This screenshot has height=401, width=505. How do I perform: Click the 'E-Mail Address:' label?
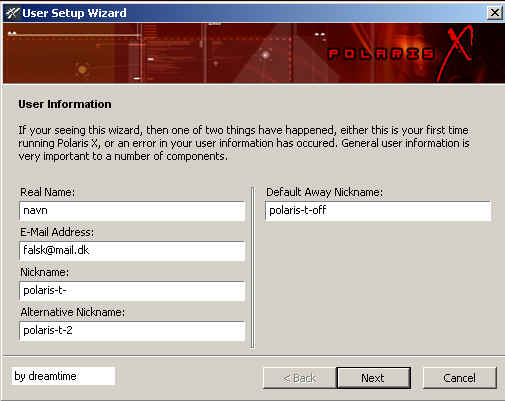tap(57, 232)
